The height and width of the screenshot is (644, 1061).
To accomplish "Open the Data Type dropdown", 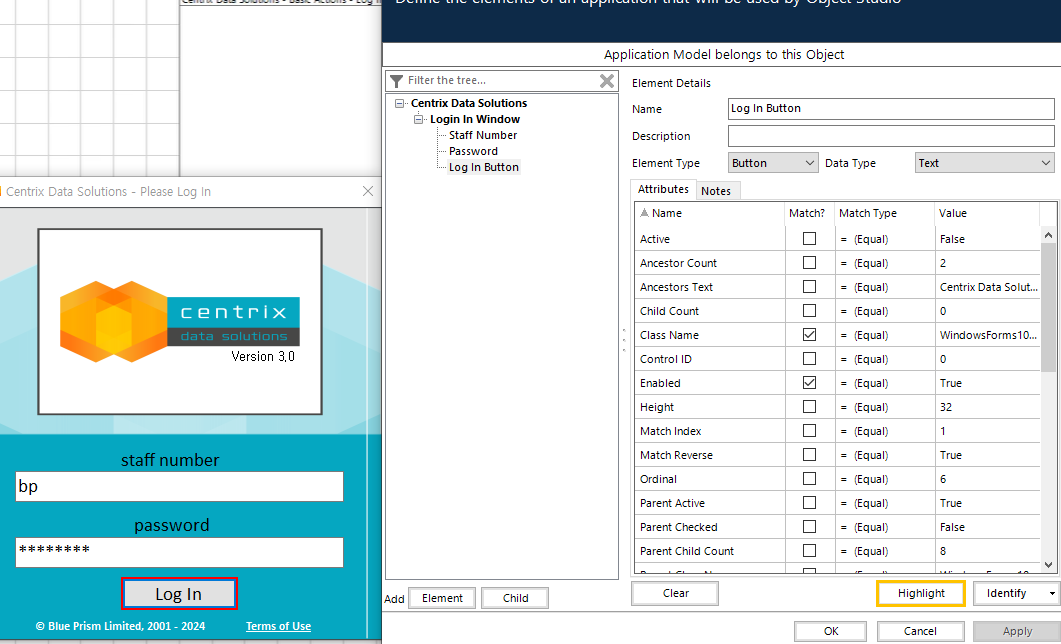I will pyautogui.click(x=985, y=163).
